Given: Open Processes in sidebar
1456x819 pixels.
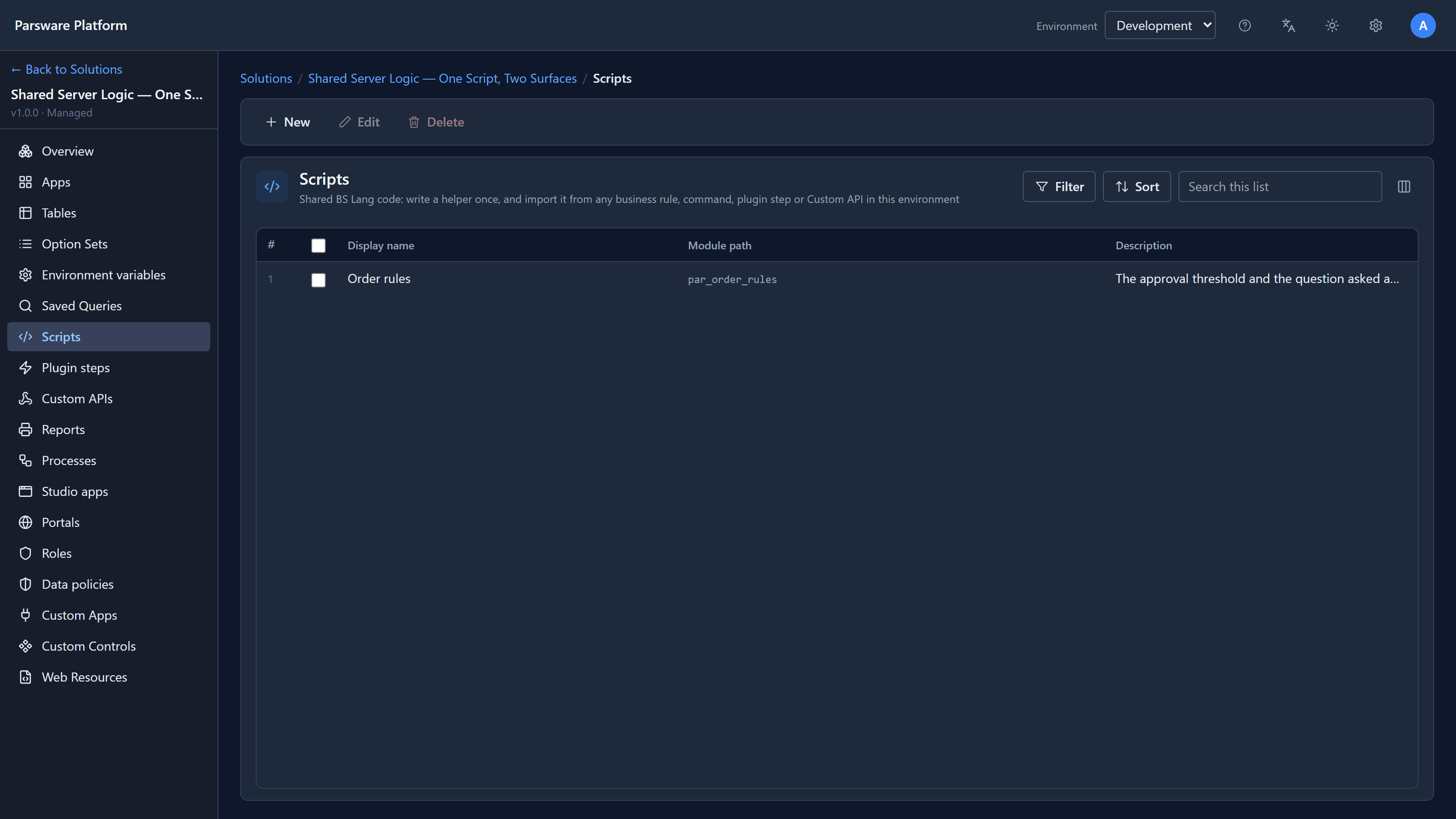Looking at the screenshot, I should click(109, 460).
